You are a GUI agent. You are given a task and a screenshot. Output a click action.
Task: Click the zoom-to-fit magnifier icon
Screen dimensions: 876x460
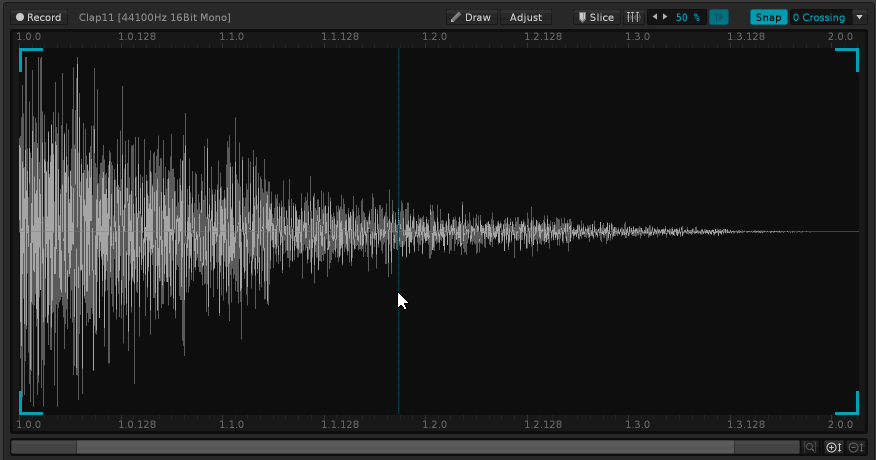click(x=810, y=447)
